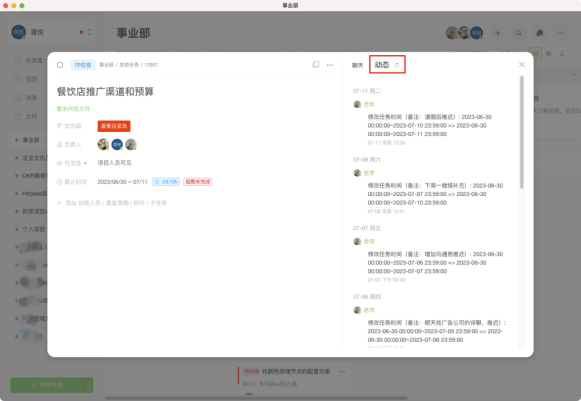Click the 优先级 priority field label
The height and width of the screenshot is (401, 581).
coord(69,126)
